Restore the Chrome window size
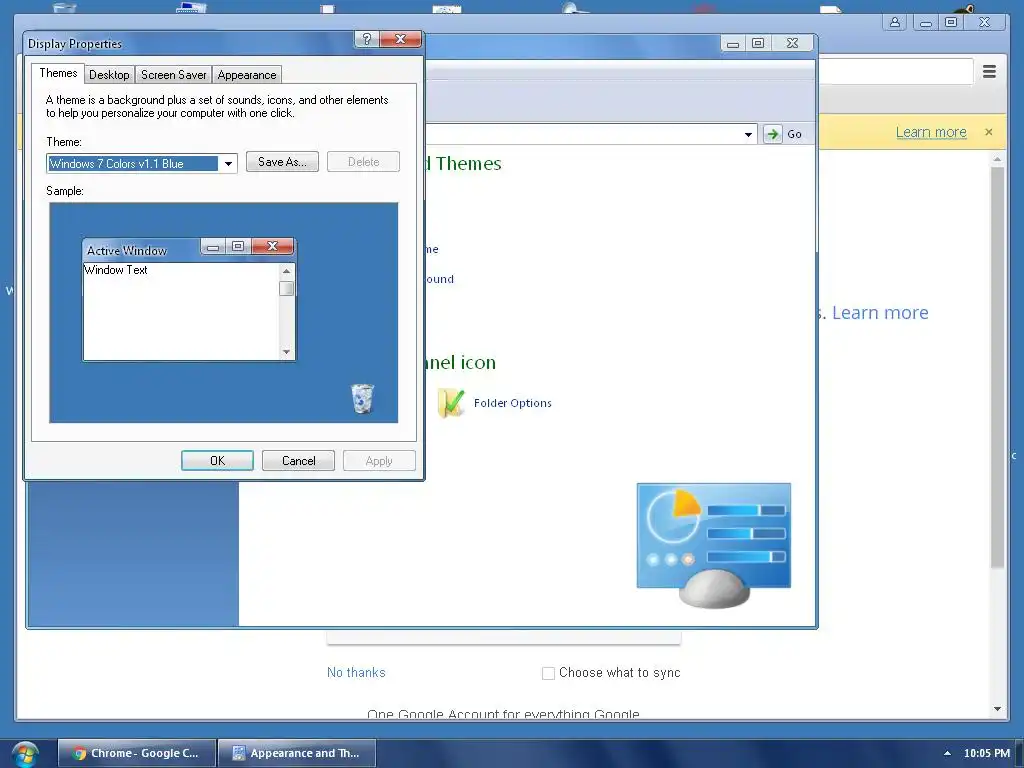The image size is (1024, 768). [951, 22]
